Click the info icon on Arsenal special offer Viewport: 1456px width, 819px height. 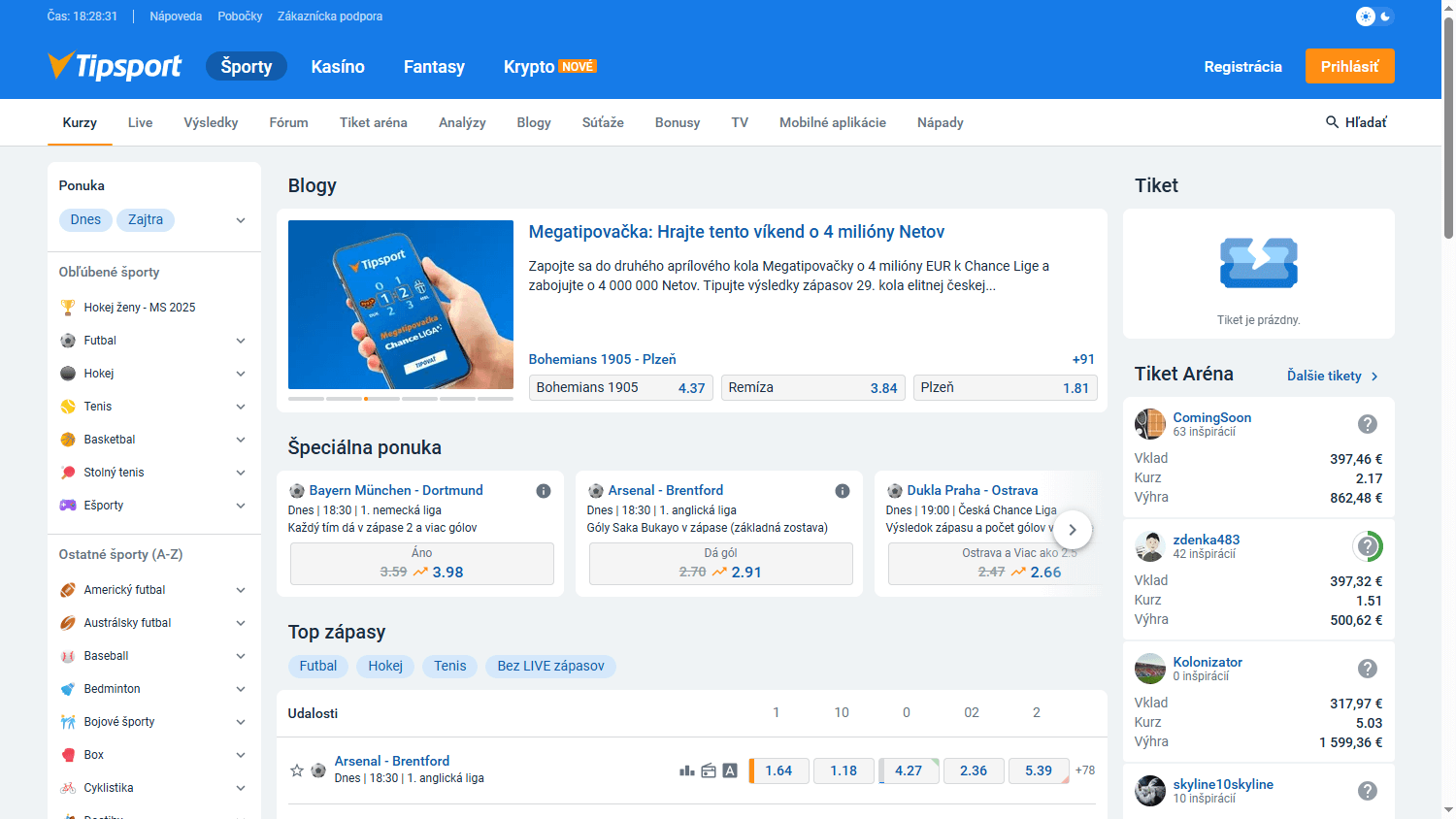click(843, 491)
